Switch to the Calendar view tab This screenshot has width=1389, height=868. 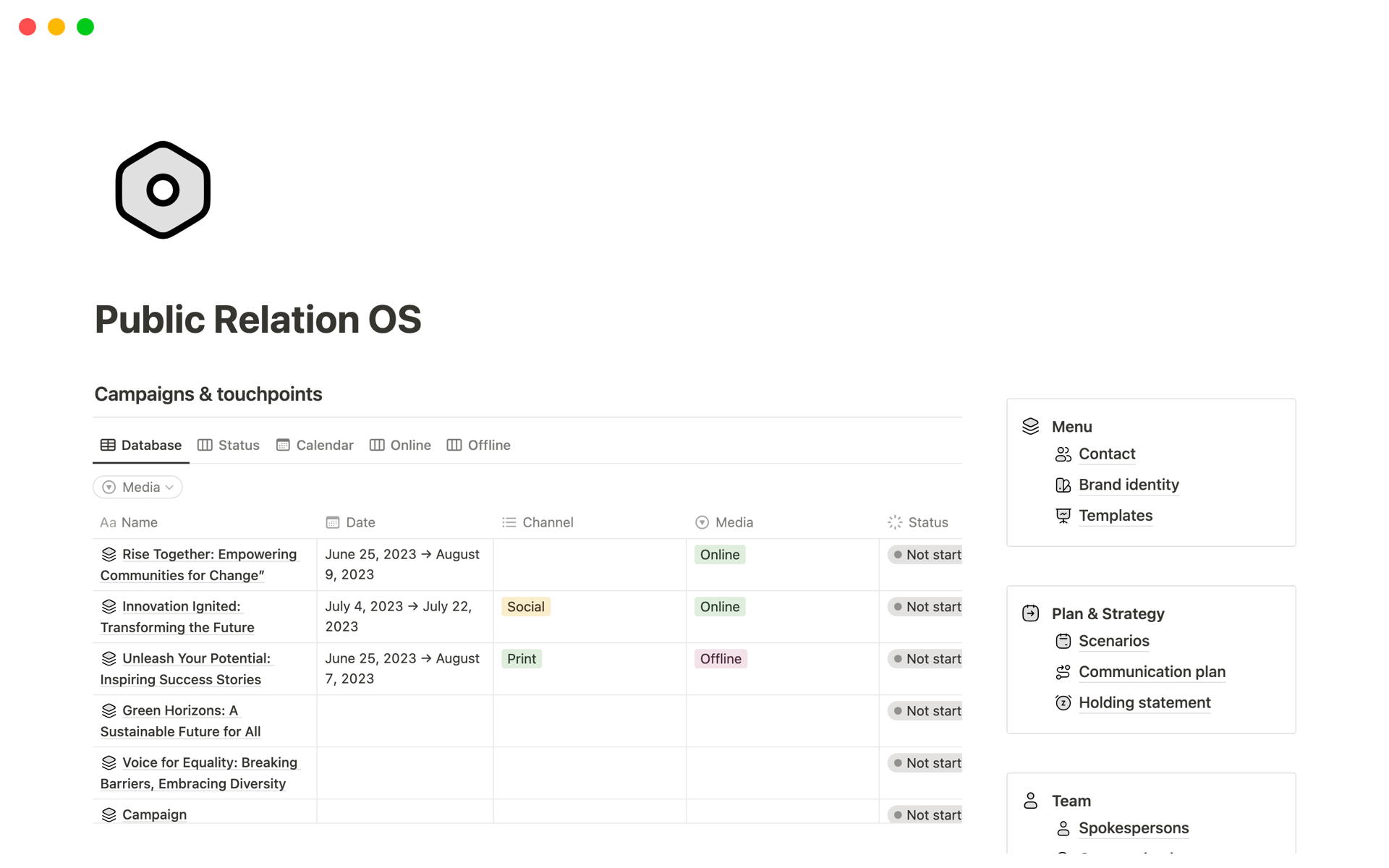pyautogui.click(x=315, y=446)
